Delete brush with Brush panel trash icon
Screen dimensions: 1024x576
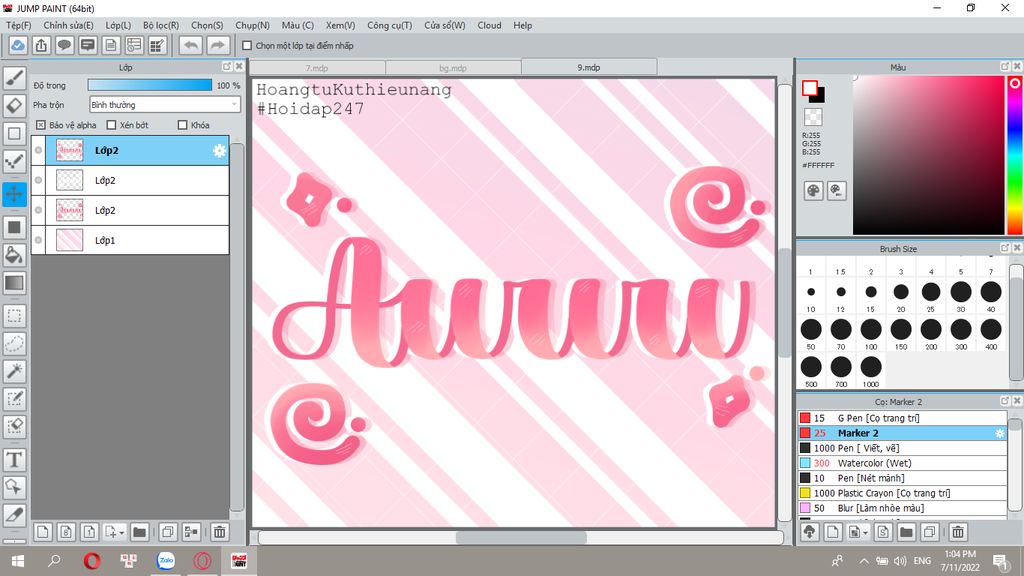pos(957,532)
